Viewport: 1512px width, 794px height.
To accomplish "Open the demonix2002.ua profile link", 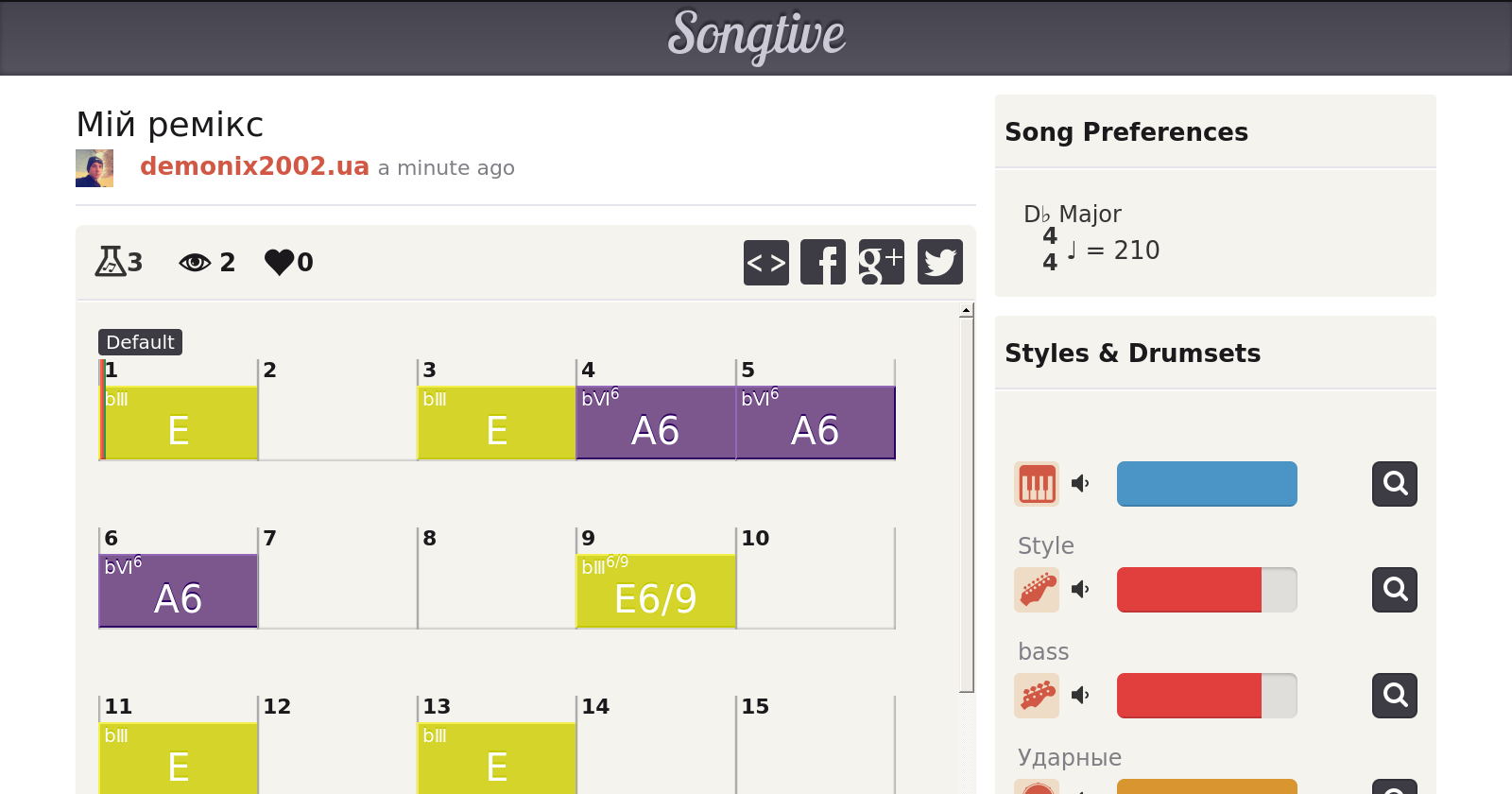I will coord(254,166).
